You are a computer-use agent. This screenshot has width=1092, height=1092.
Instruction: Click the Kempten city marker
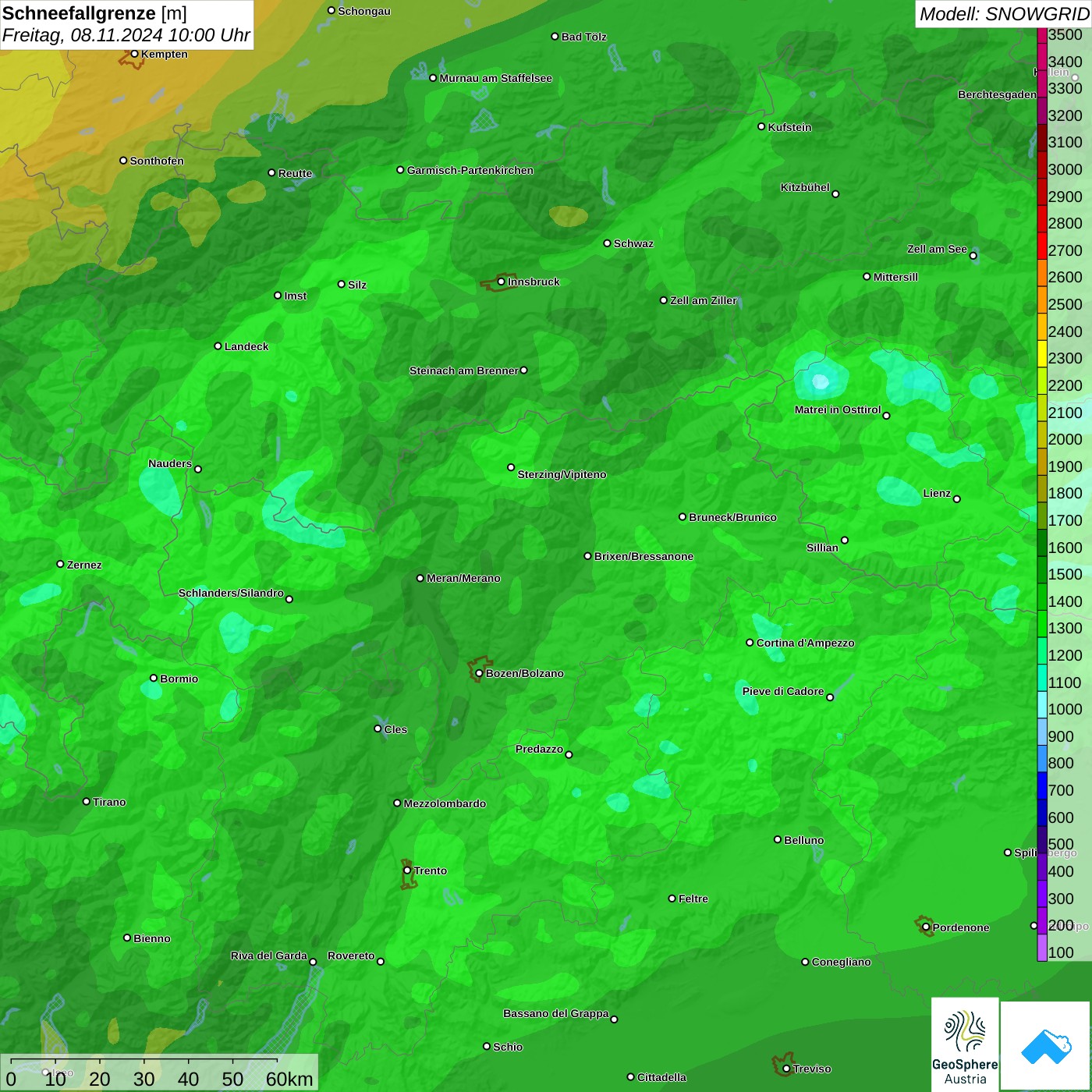pos(134,54)
